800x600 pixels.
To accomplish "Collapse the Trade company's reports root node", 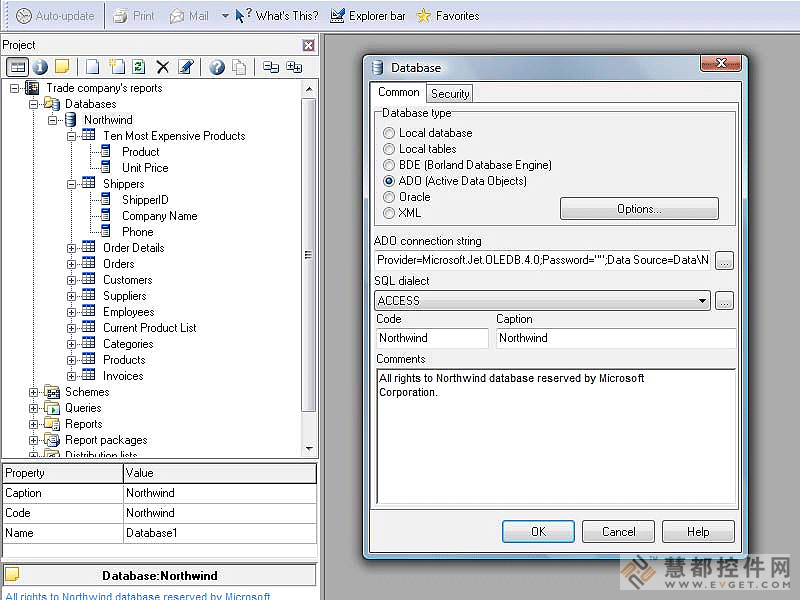I will pyautogui.click(x=14, y=88).
